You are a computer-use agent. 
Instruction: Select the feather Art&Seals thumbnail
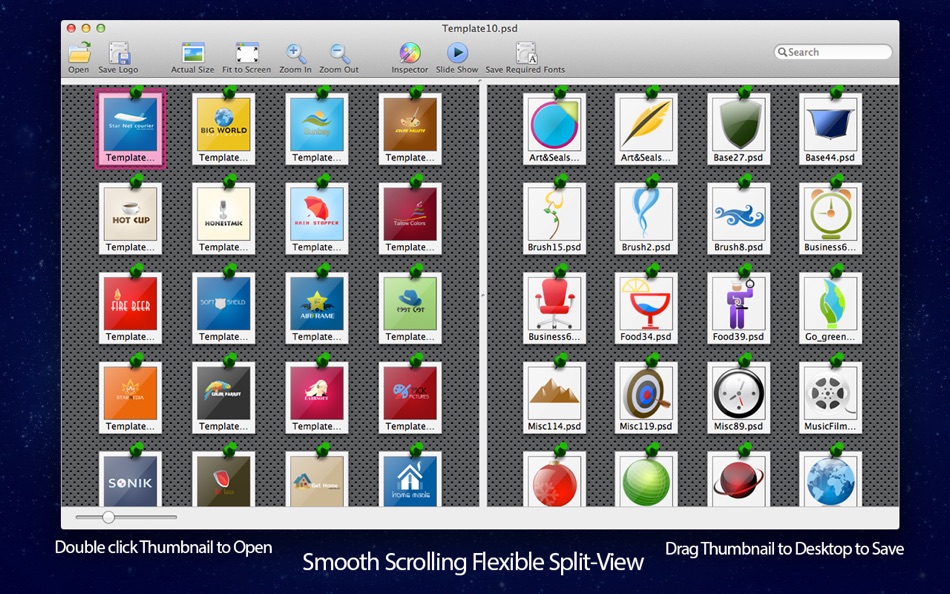[x=646, y=128]
